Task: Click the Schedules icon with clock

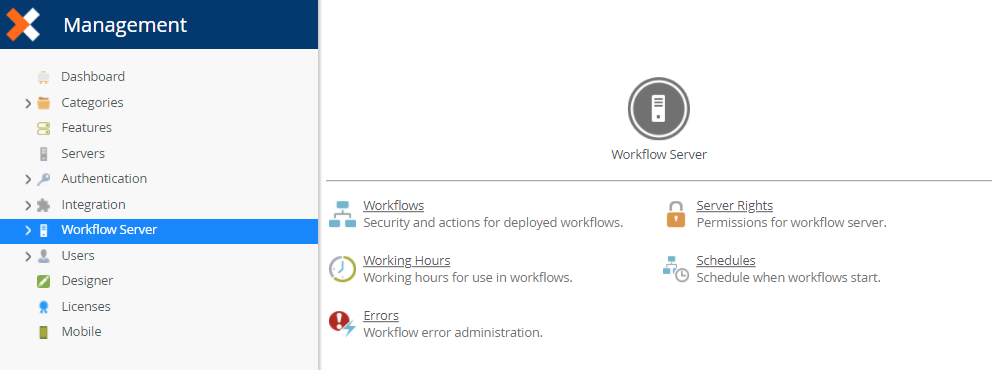Action: [x=676, y=269]
